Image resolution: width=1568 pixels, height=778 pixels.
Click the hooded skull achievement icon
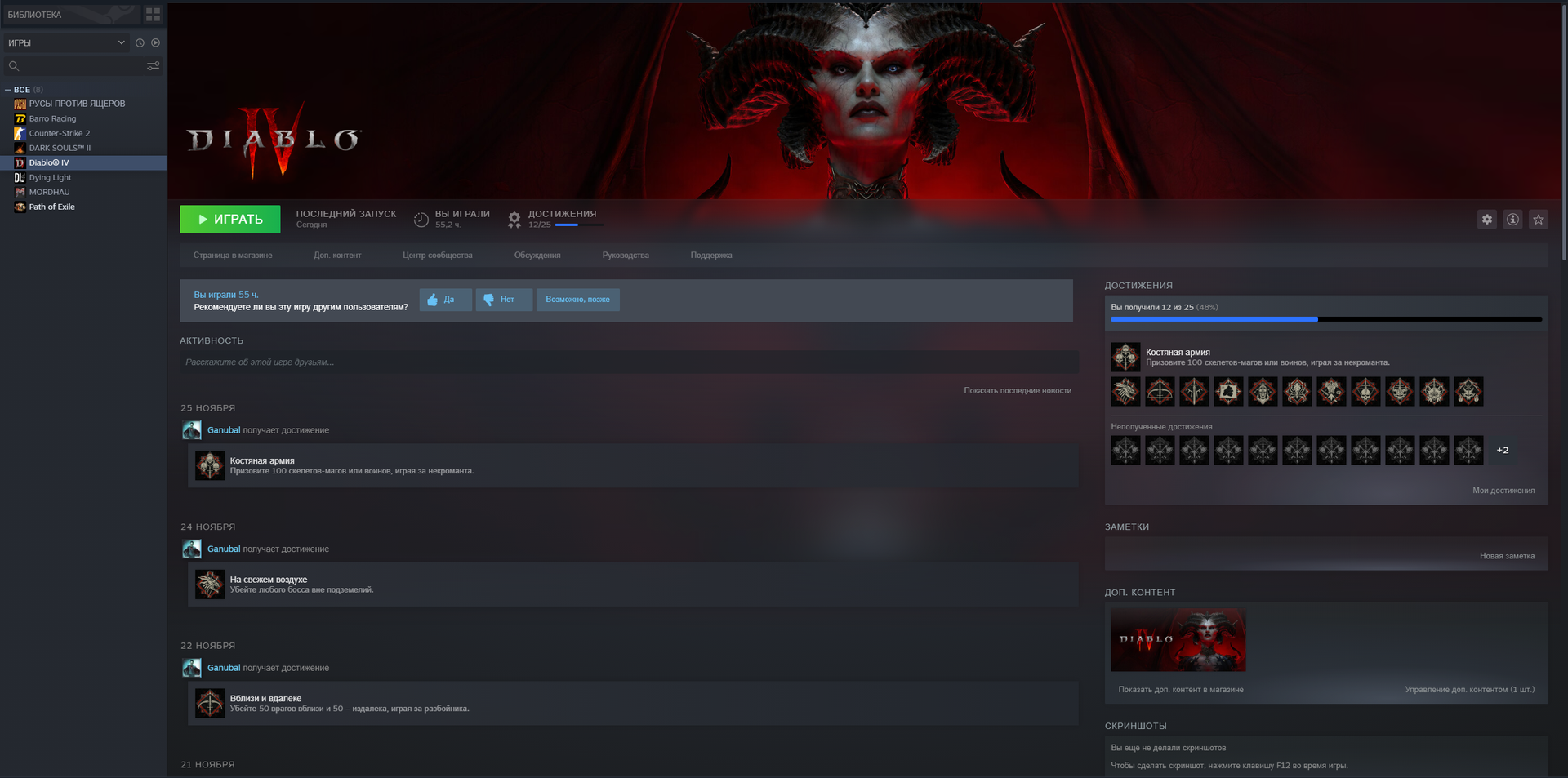1263,392
